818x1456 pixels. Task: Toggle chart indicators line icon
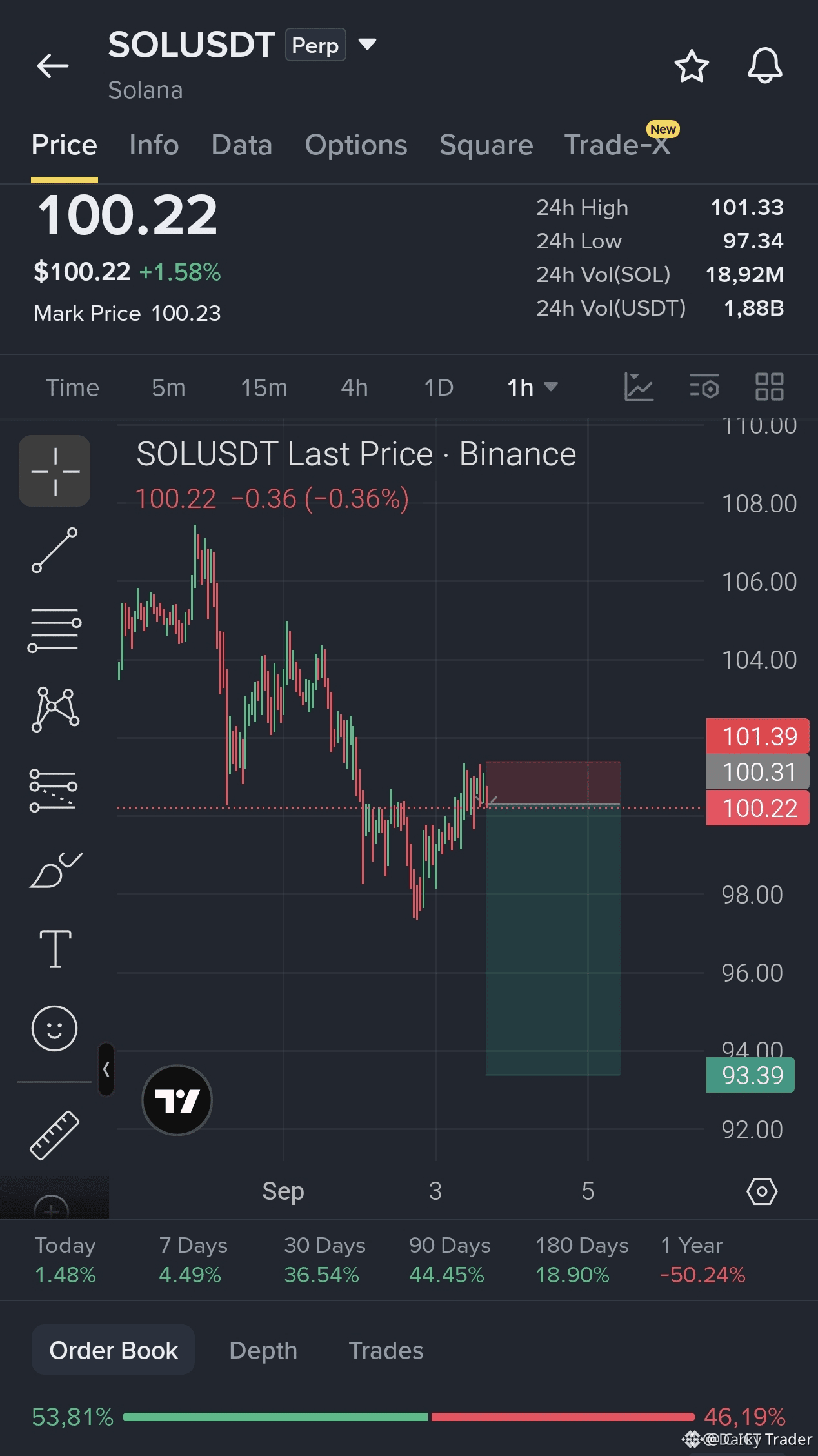coord(639,387)
